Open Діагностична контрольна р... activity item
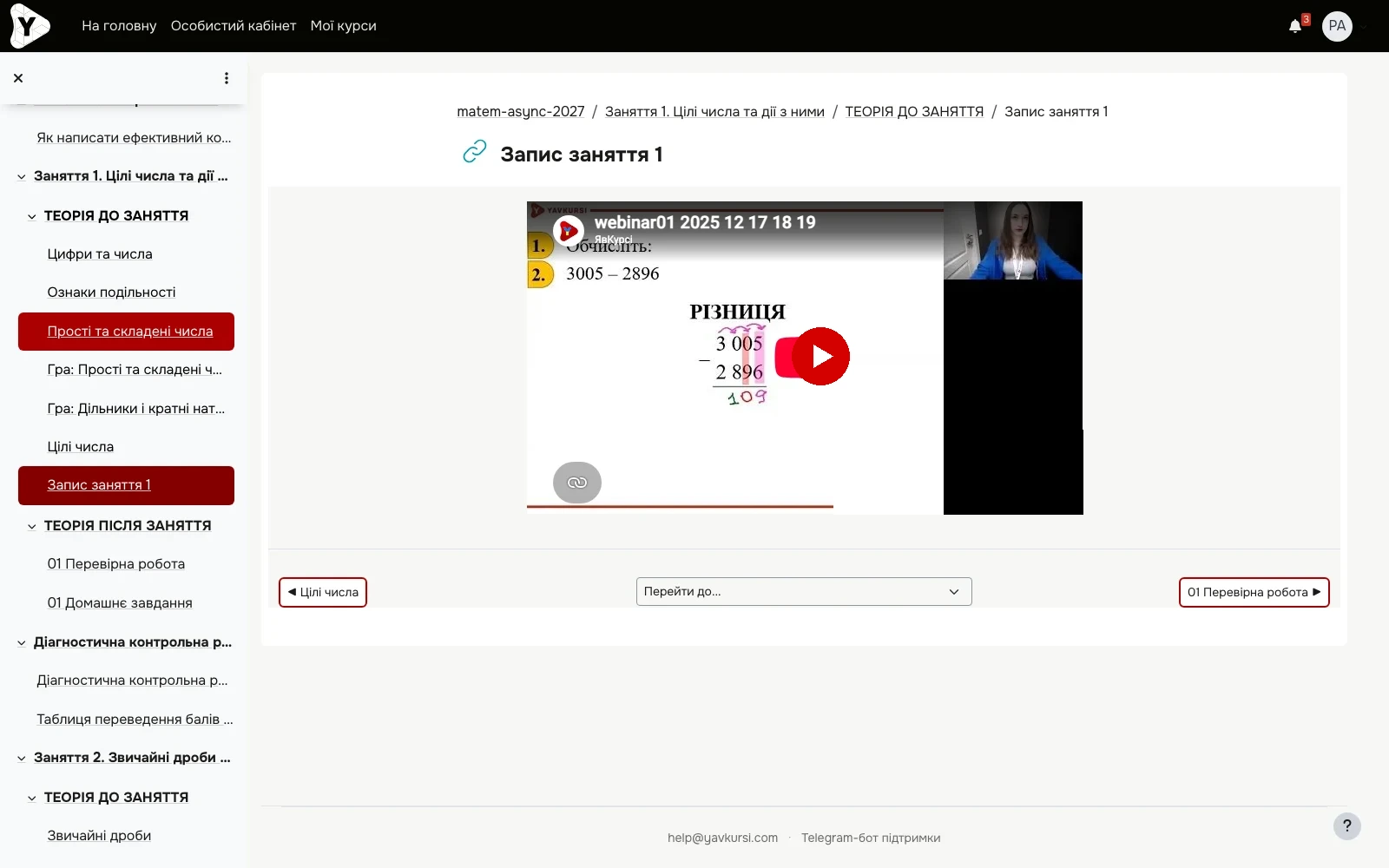1389x868 pixels. [x=132, y=680]
